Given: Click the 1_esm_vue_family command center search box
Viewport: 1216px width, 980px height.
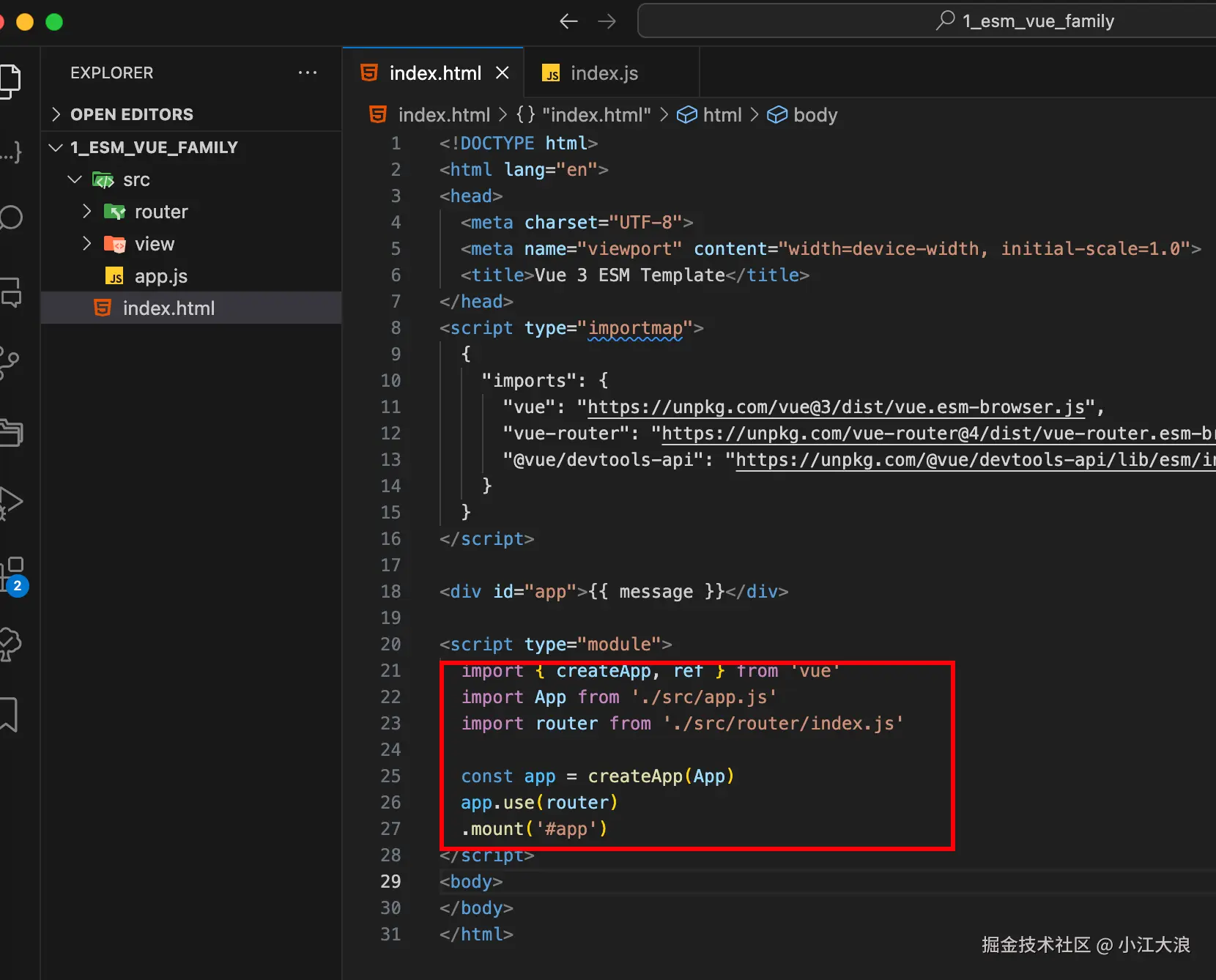Looking at the screenshot, I should [927, 21].
